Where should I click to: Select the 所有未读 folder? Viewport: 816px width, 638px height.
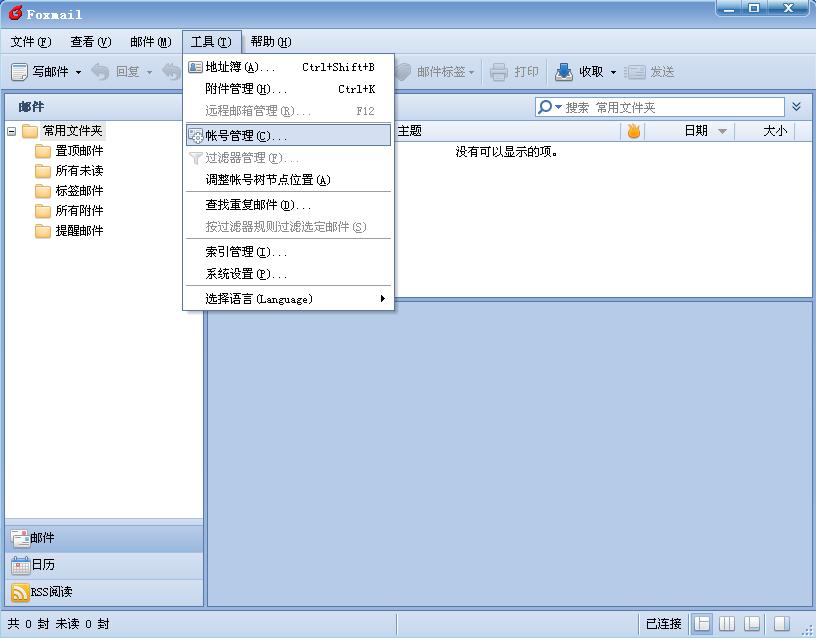(79, 171)
